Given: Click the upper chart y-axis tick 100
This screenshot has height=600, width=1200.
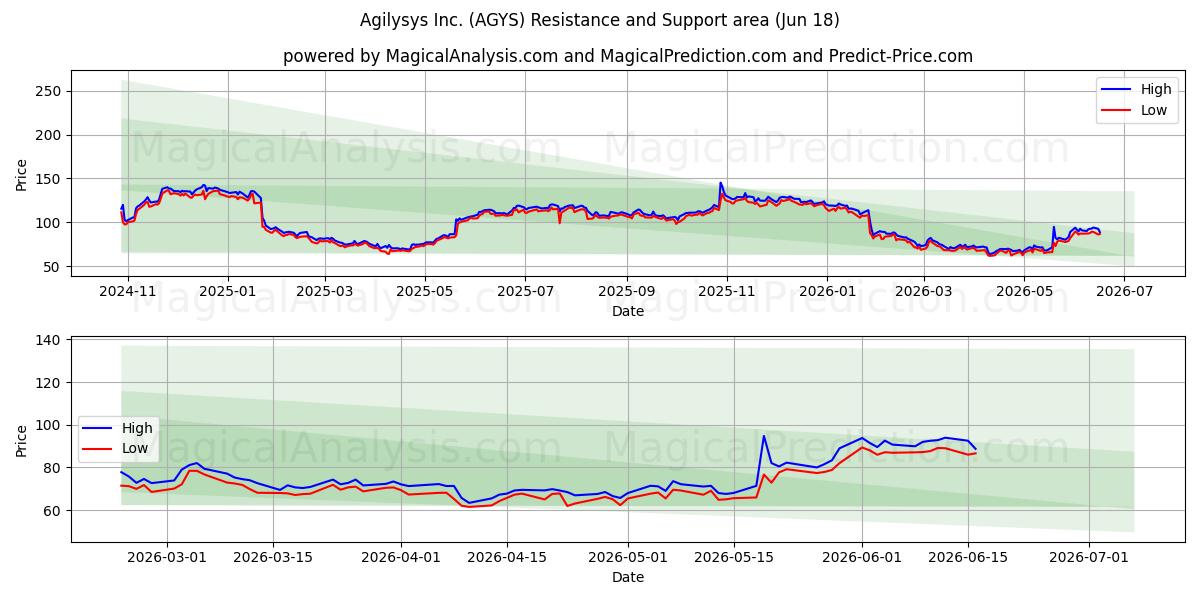Looking at the screenshot, I should pos(50,223).
